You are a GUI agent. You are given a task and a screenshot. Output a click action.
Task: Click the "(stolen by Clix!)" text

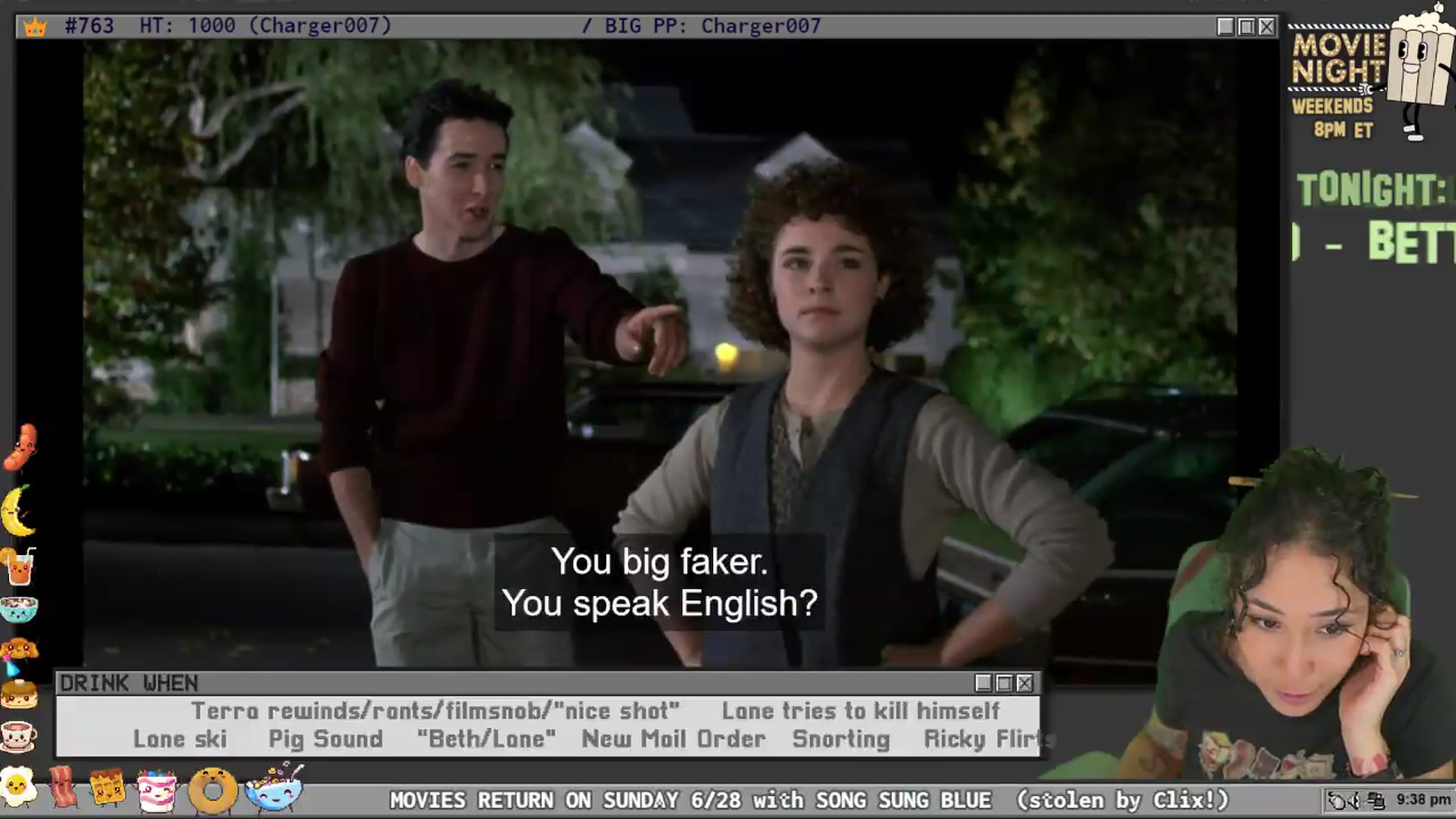coord(1122,801)
